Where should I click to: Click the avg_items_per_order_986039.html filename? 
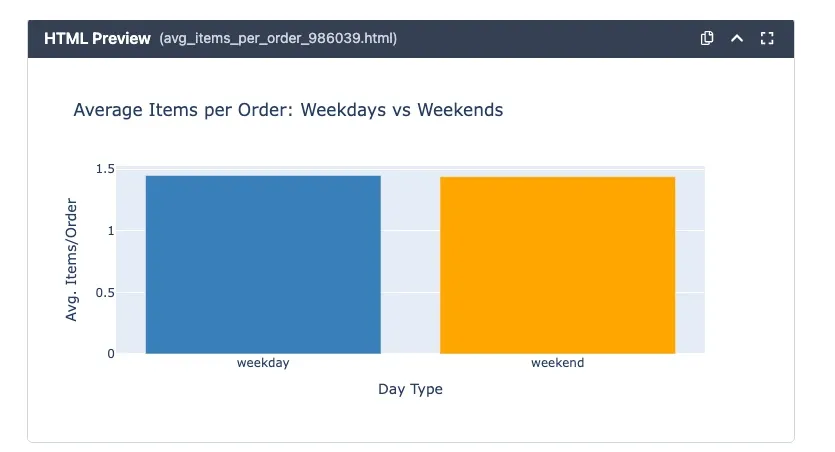[278, 38]
